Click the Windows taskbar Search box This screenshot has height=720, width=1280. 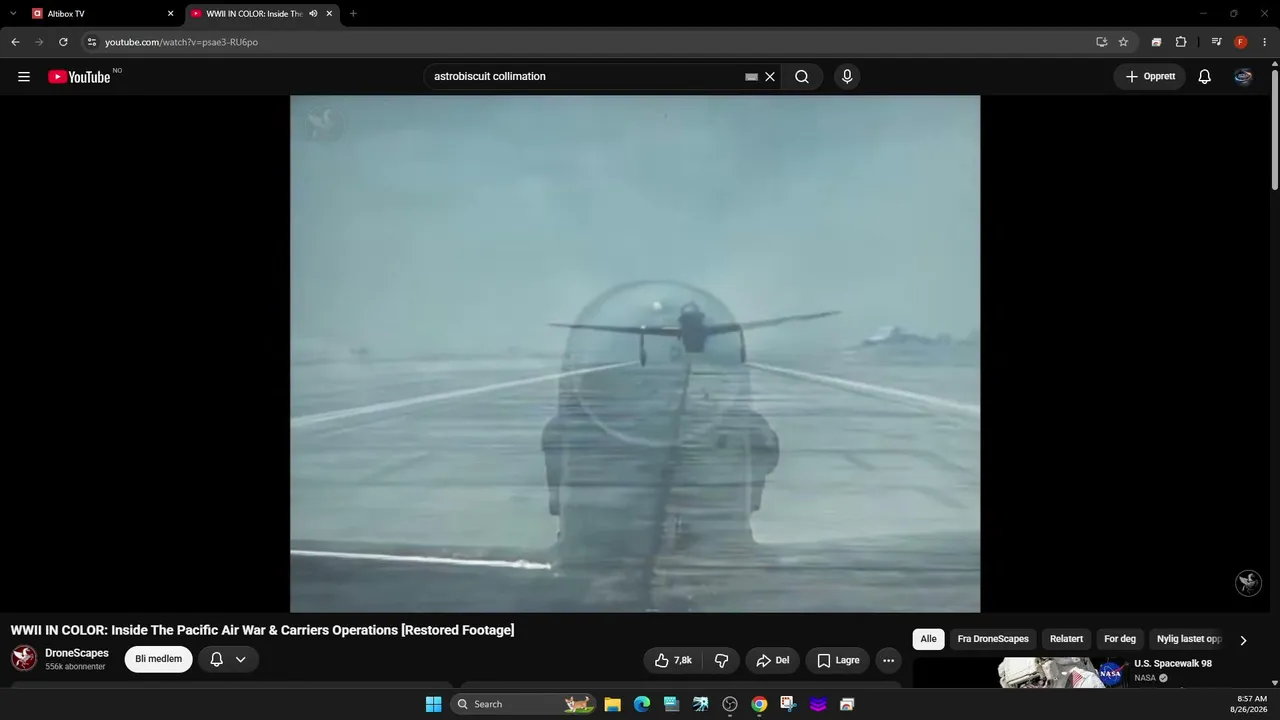coord(522,704)
